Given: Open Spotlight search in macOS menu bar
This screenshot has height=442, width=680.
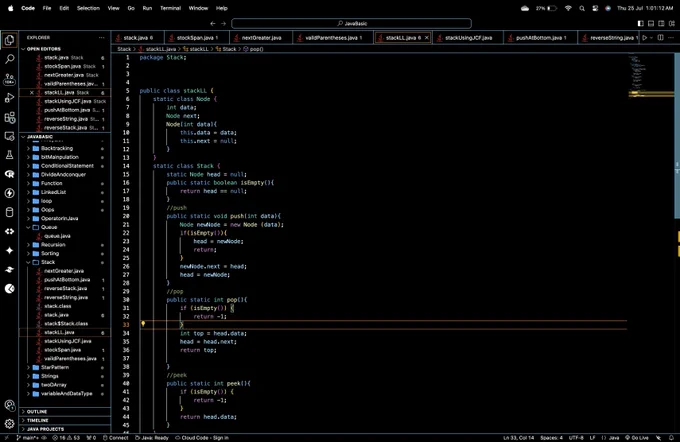Looking at the screenshot, I should pos(582,8).
